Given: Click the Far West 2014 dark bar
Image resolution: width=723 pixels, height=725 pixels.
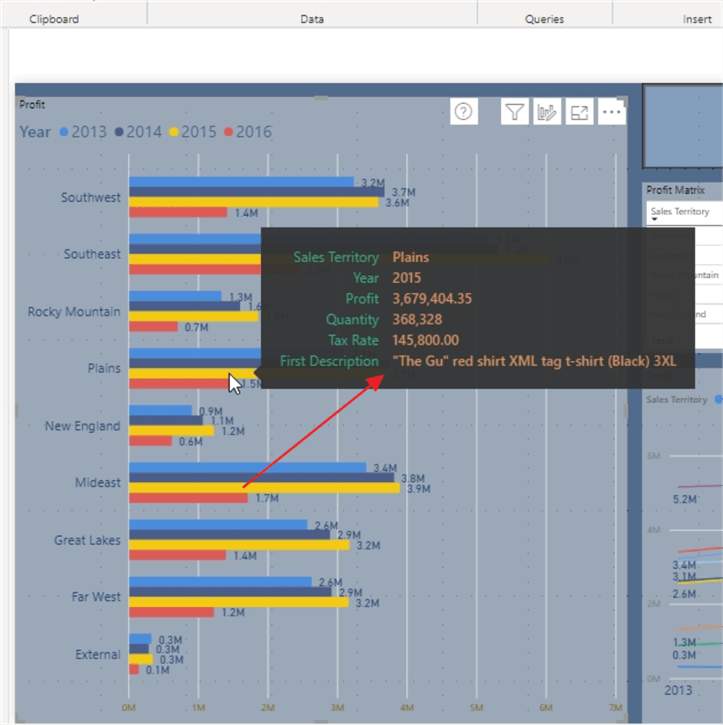Looking at the screenshot, I should tap(230, 592).
